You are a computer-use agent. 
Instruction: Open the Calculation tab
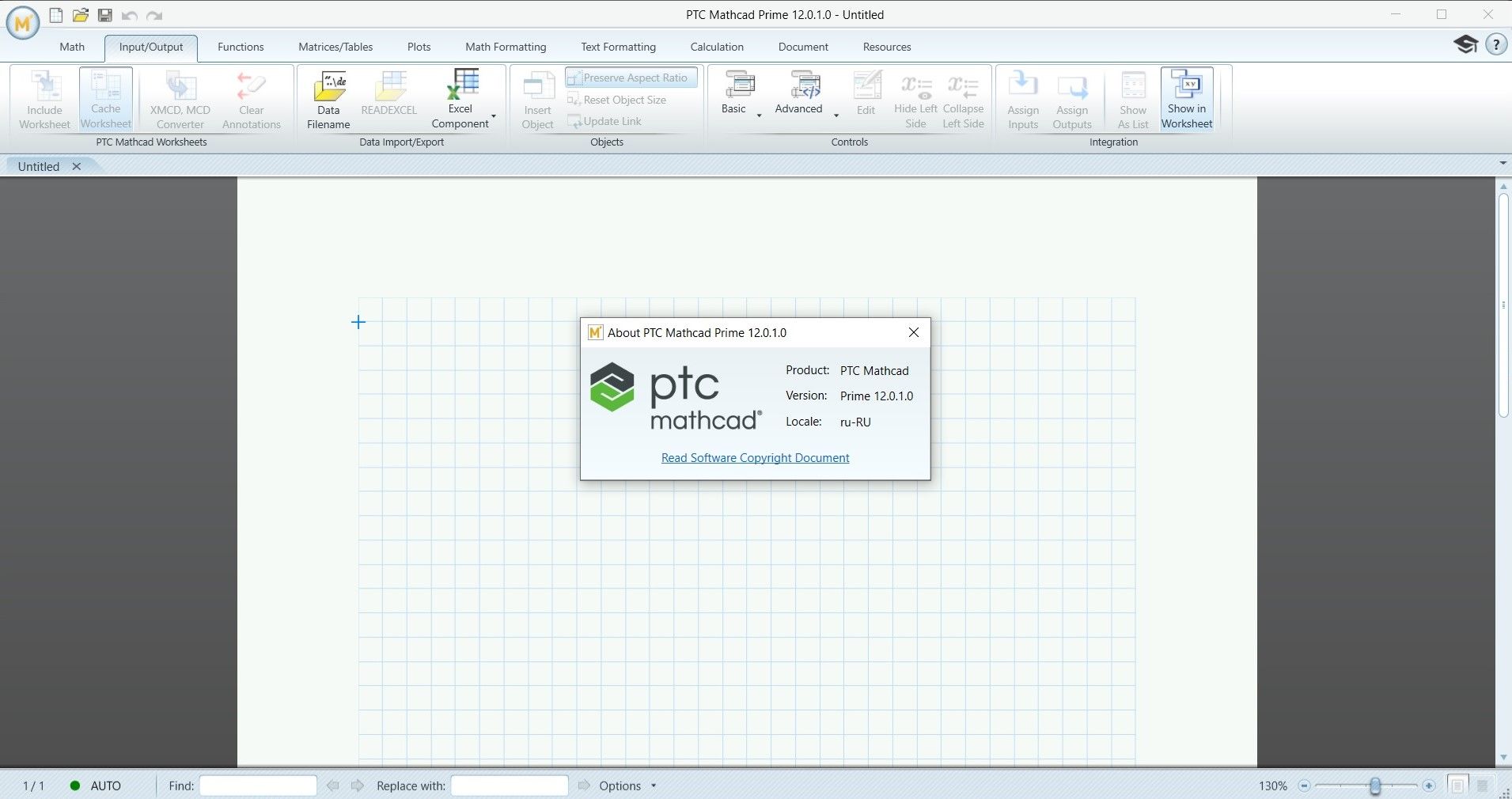point(717,47)
